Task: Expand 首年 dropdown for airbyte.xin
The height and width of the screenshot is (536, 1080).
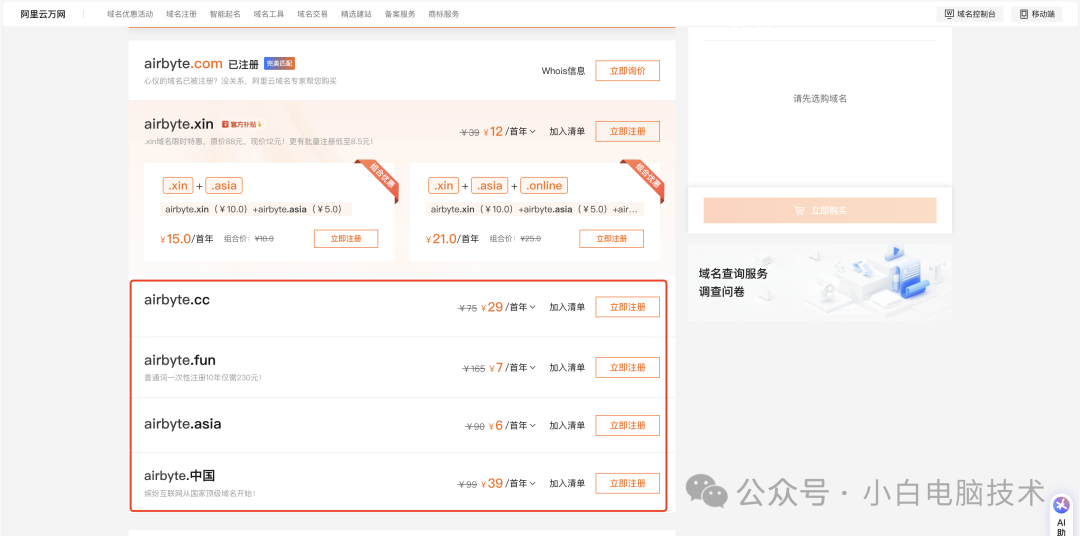Action: pos(522,132)
